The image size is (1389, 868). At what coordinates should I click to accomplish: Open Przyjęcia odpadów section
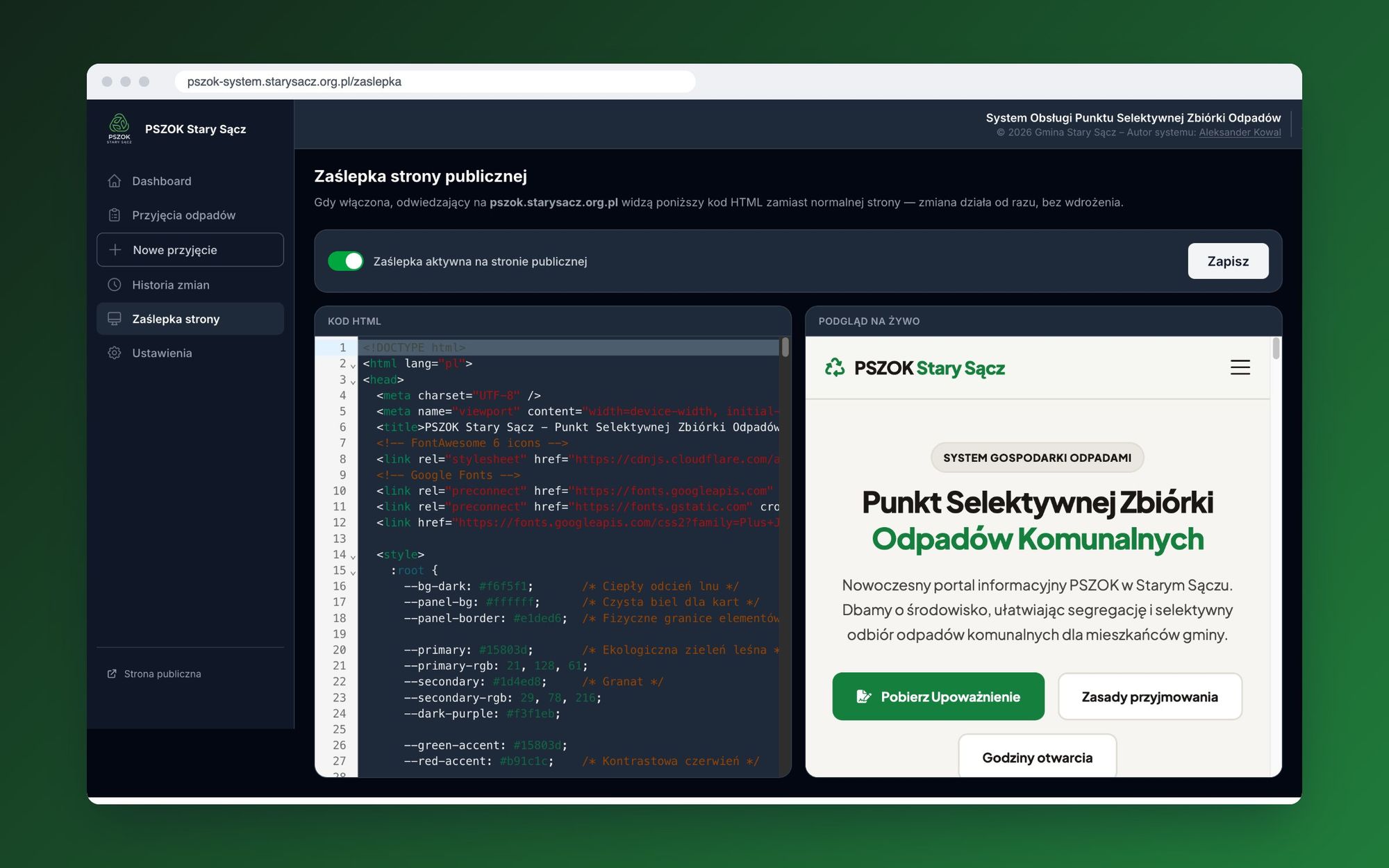tap(190, 215)
